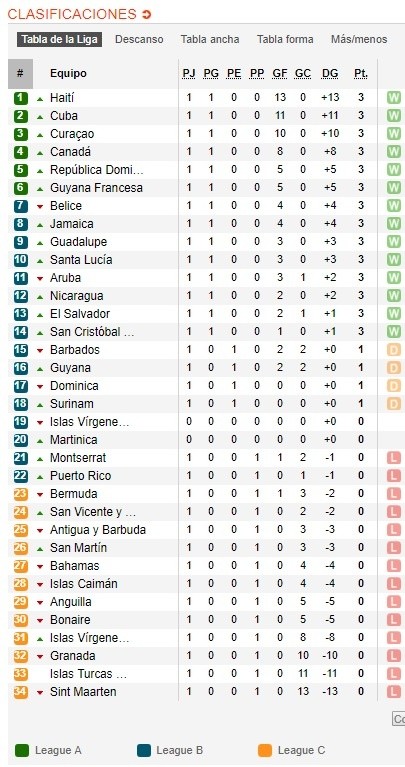Click Montserrat's red L result badge
This screenshot has height=767, width=405.
[x=394, y=458]
